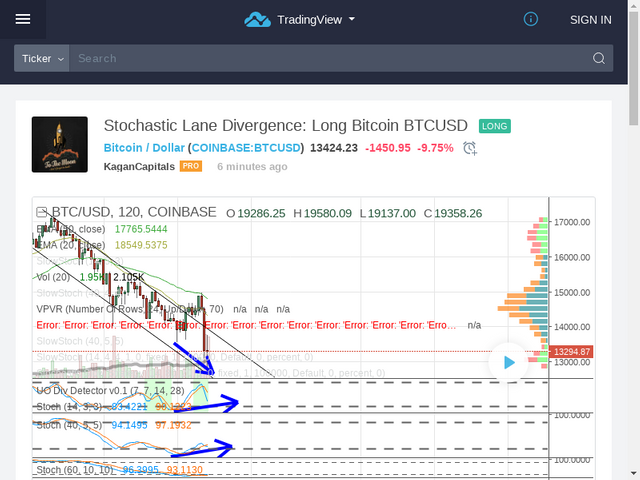Click the magnifier search icon

599,58
